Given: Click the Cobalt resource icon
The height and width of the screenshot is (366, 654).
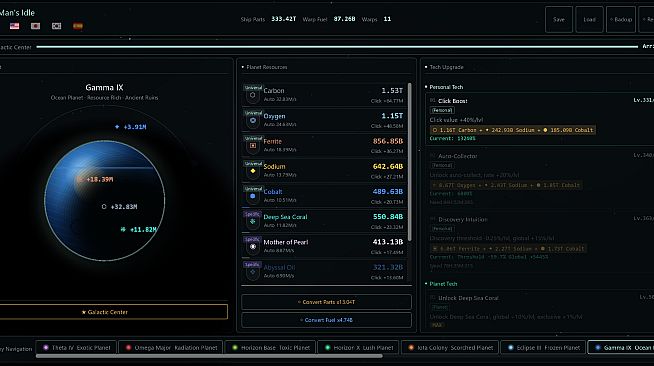Looking at the screenshot, I should pos(253,196).
